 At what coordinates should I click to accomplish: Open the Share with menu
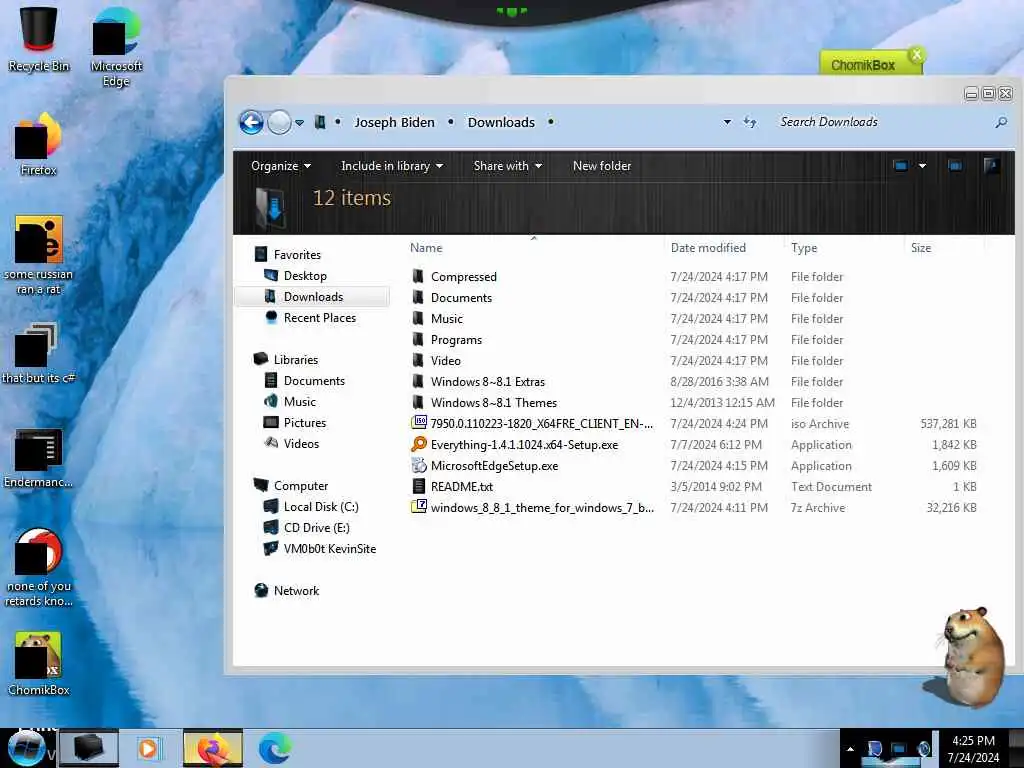[x=507, y=166]
